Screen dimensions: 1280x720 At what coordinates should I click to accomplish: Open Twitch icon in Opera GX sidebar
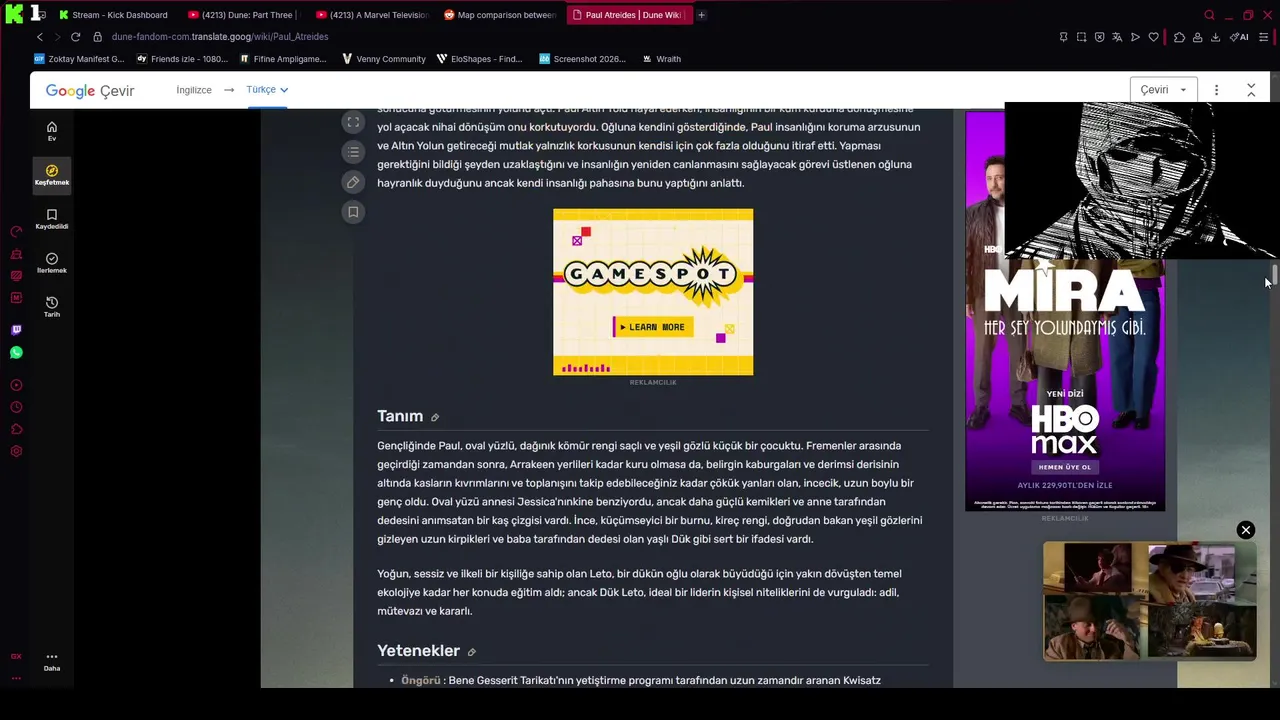click(16, 330)
